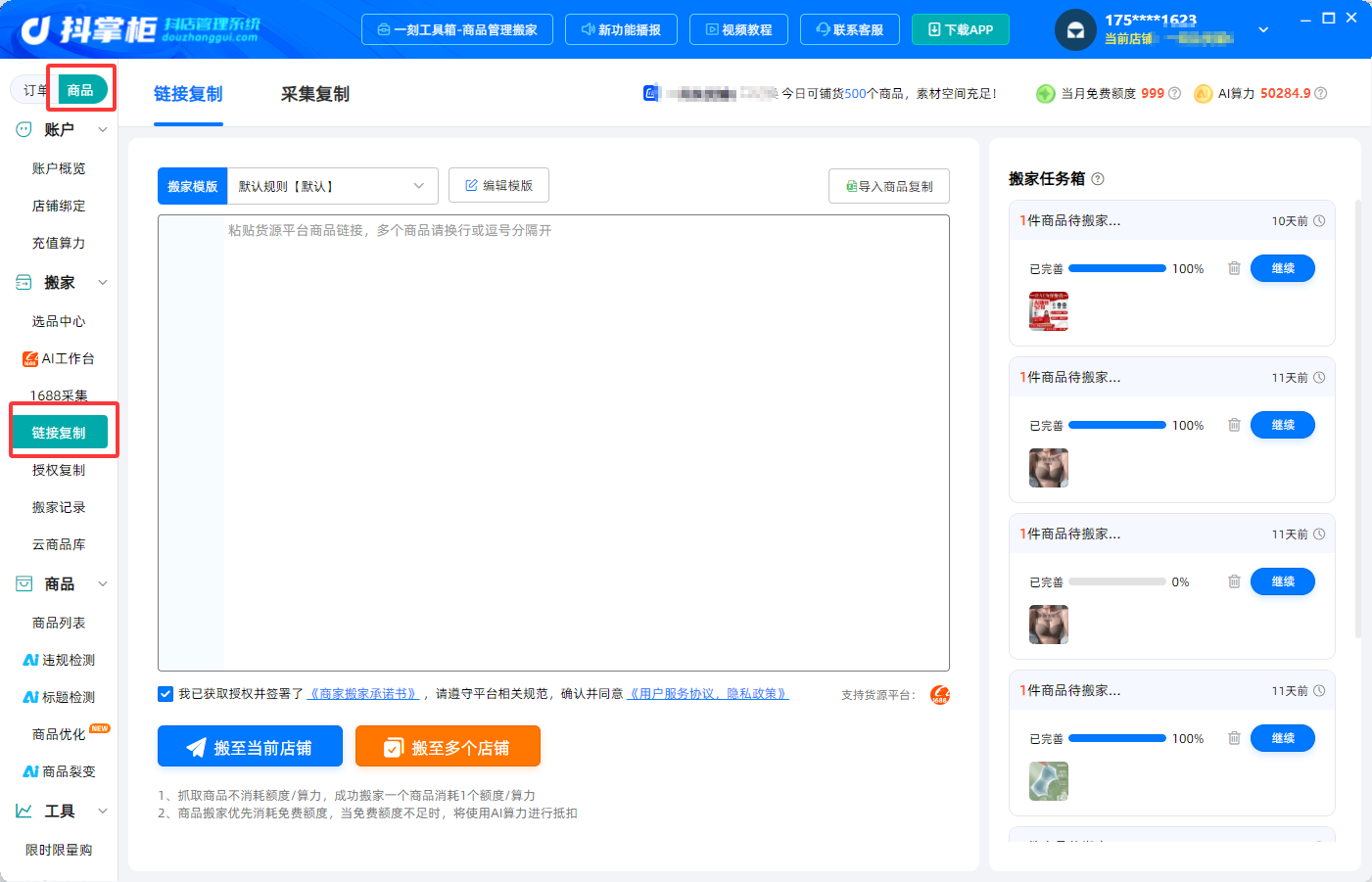
Task: Open 充值算力 in sidebar
Action: (x=59, y=243)
